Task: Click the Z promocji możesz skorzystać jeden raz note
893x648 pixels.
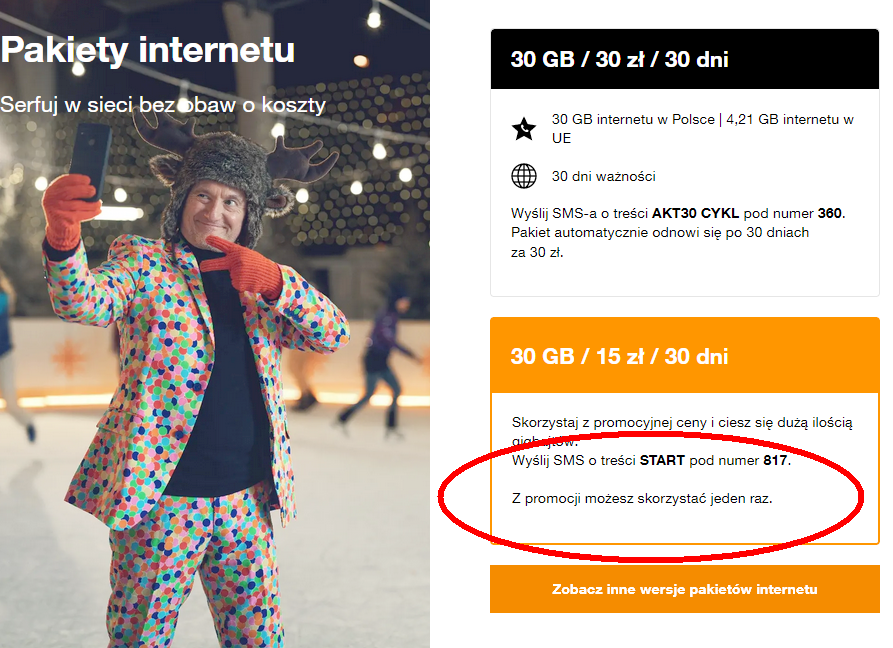Action: (642, 497)
